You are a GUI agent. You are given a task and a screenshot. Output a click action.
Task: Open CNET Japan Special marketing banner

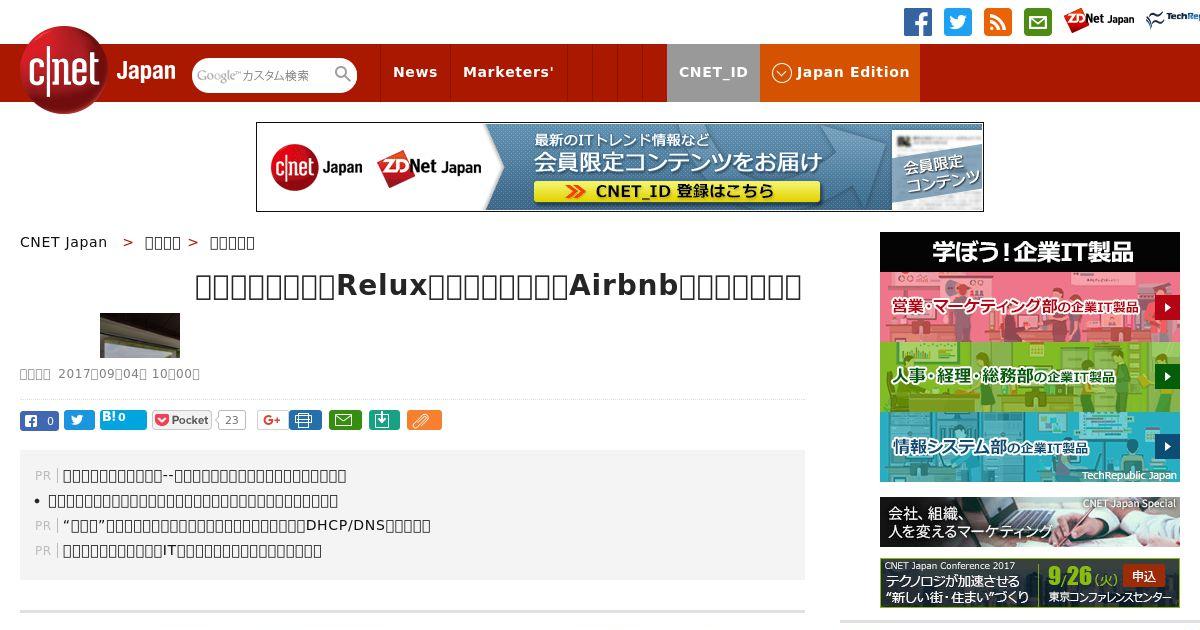(1030, 522)
